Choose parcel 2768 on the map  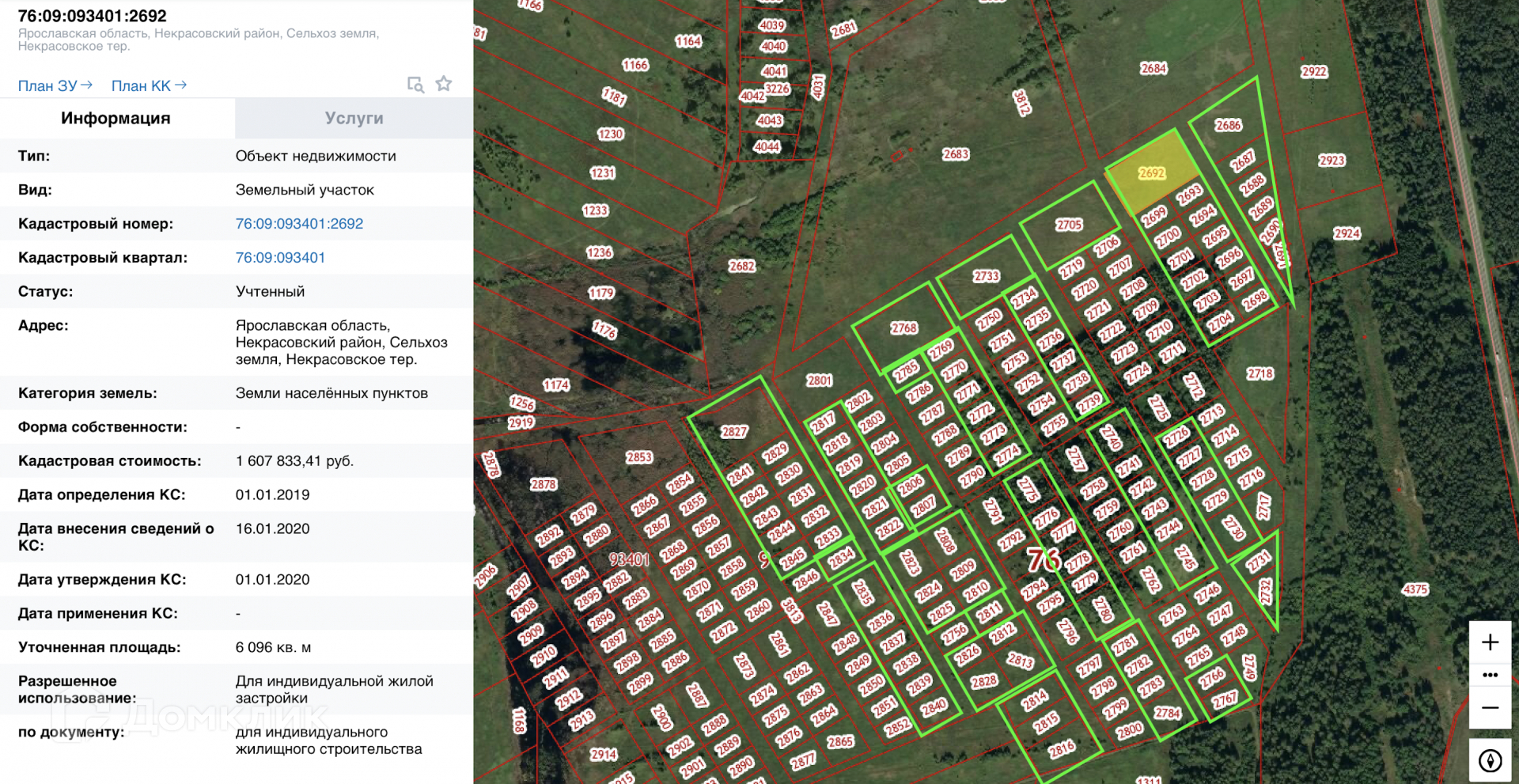click(x=903, y=328)
